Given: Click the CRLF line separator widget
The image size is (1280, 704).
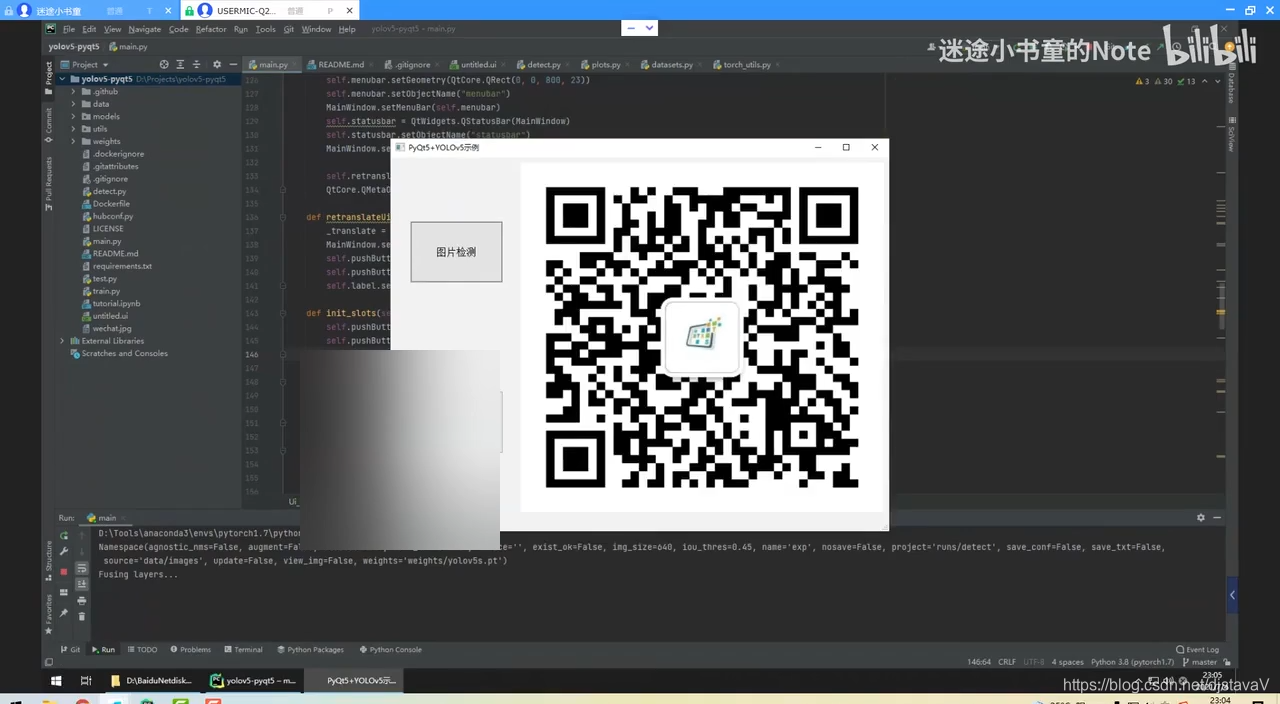Looking at the screenshot, I should point(1006,662).
